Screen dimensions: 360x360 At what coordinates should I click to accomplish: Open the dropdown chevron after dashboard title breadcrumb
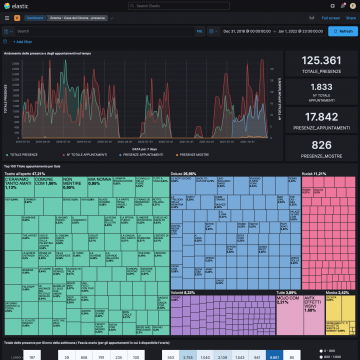click(112, 18)
